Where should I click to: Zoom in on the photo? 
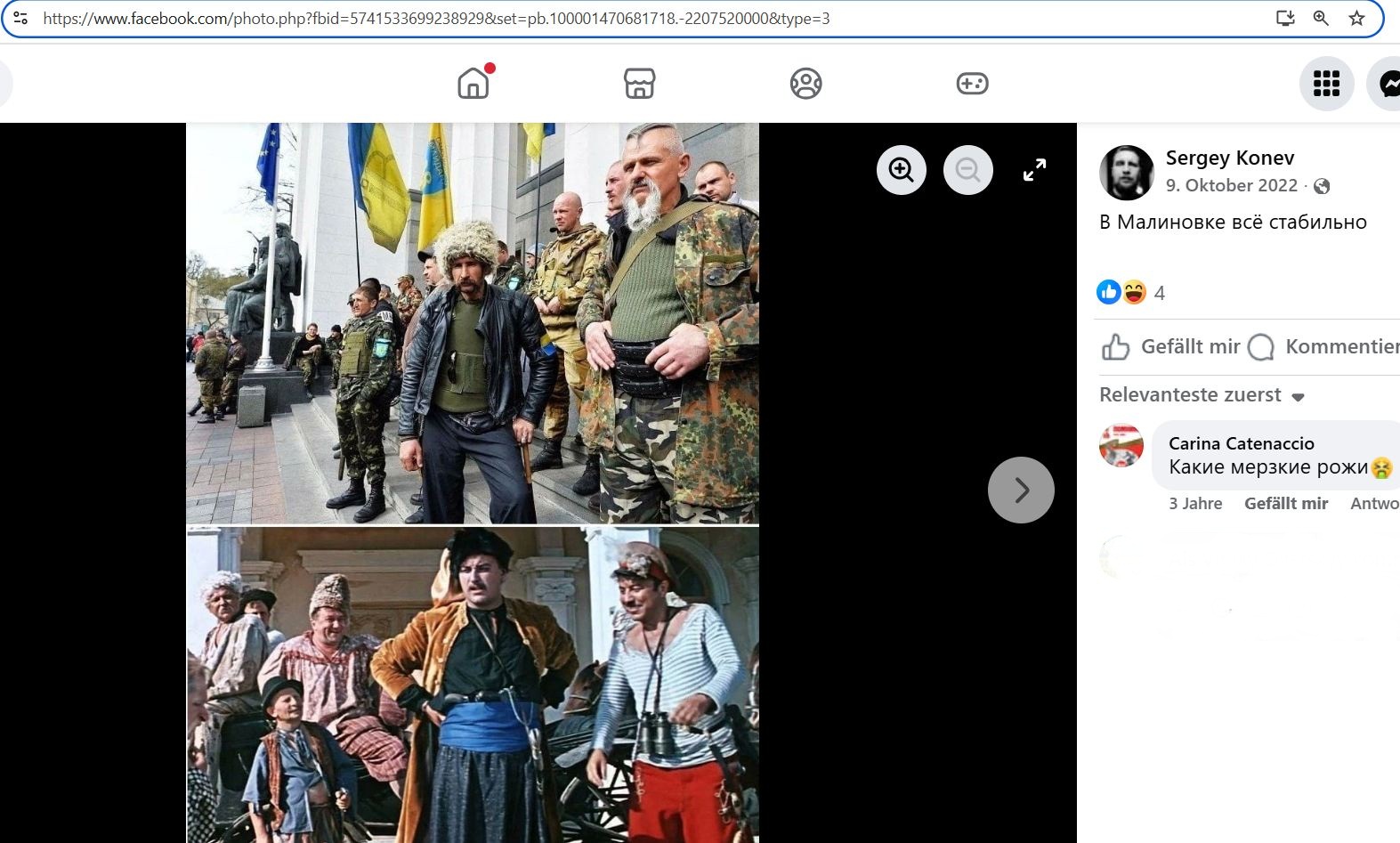tap(901, 170)
